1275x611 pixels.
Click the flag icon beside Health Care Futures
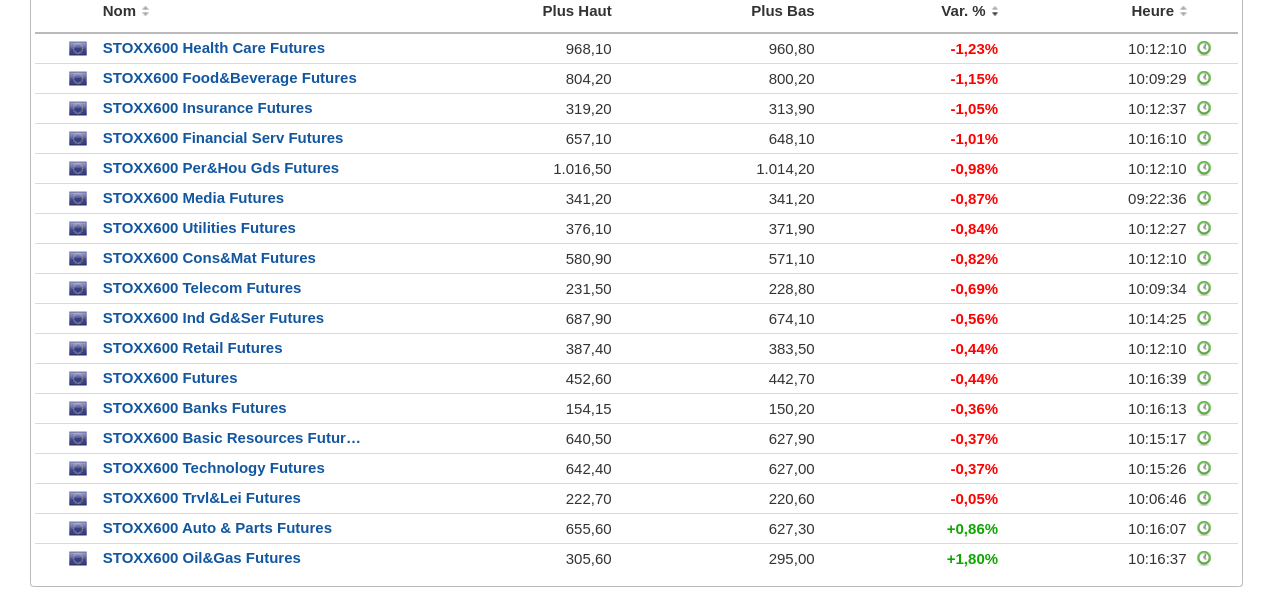pyautogui.click(x=78, y=48)
